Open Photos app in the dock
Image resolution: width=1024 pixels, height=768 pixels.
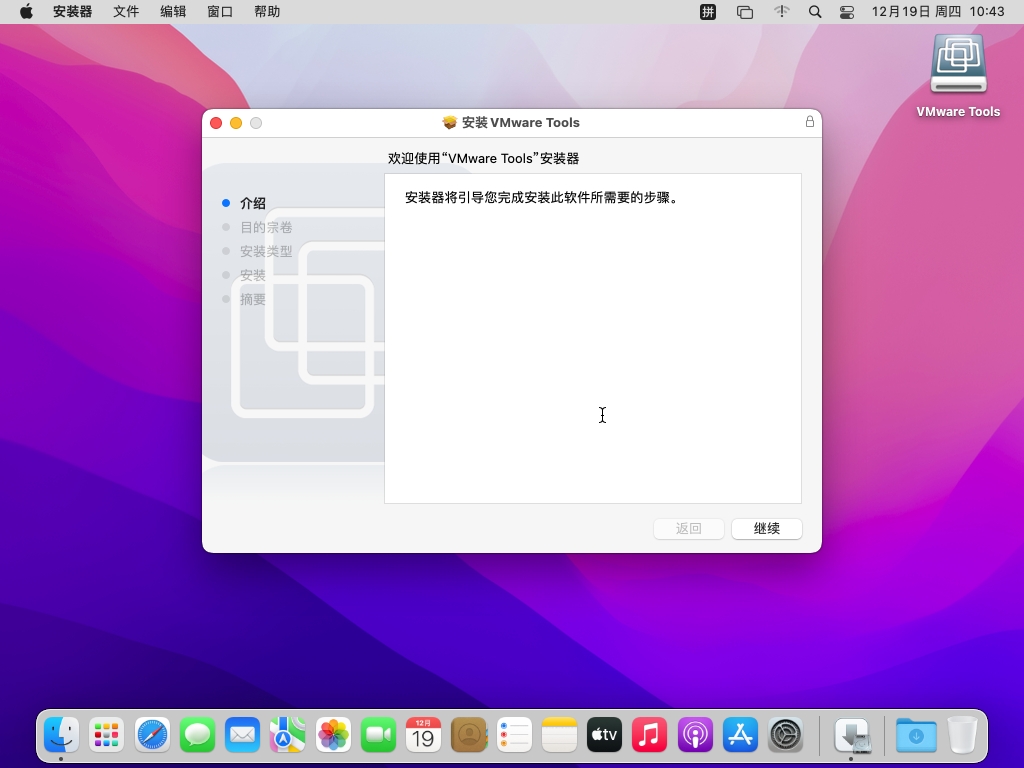(332, 735)
